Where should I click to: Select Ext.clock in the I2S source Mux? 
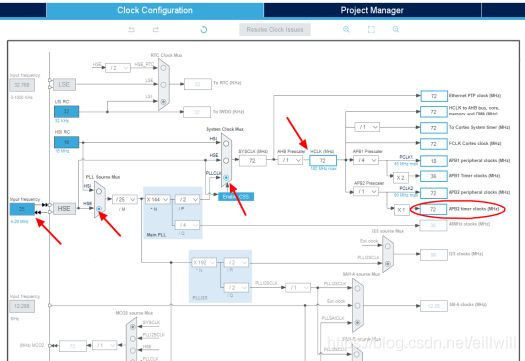coord(387,246)
